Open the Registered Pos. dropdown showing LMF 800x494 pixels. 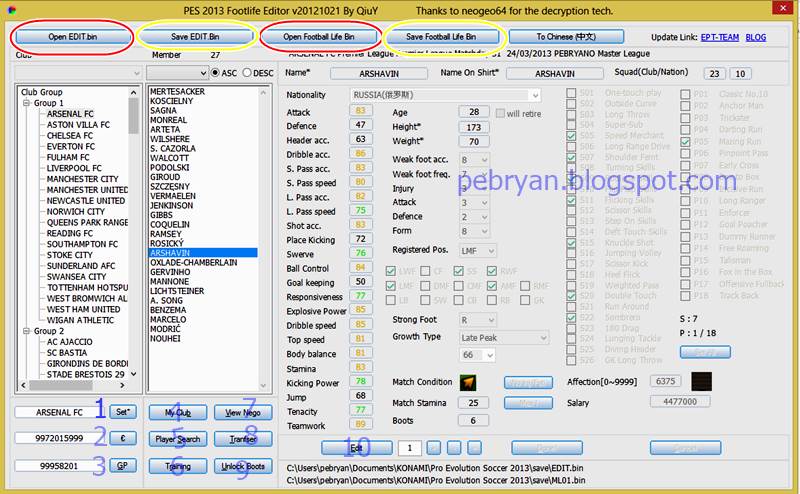(x=477, y=251)
